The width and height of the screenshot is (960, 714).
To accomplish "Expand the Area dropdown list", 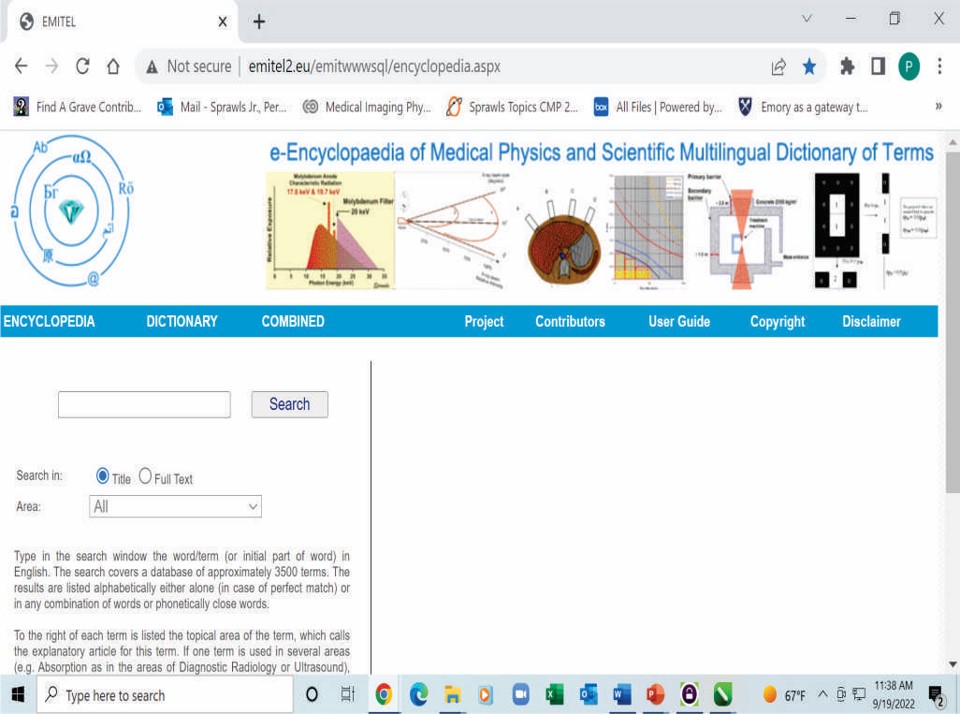I will 175,507.
